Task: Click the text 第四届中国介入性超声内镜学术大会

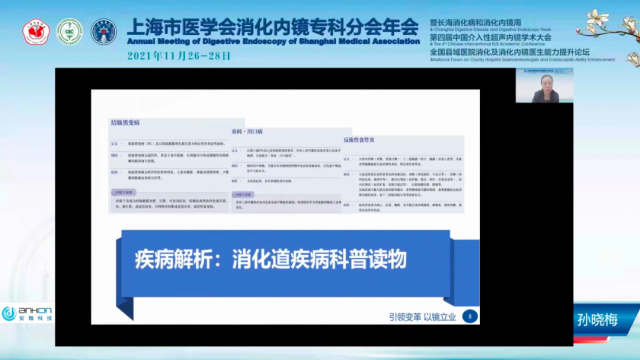Action: point(490,38)
